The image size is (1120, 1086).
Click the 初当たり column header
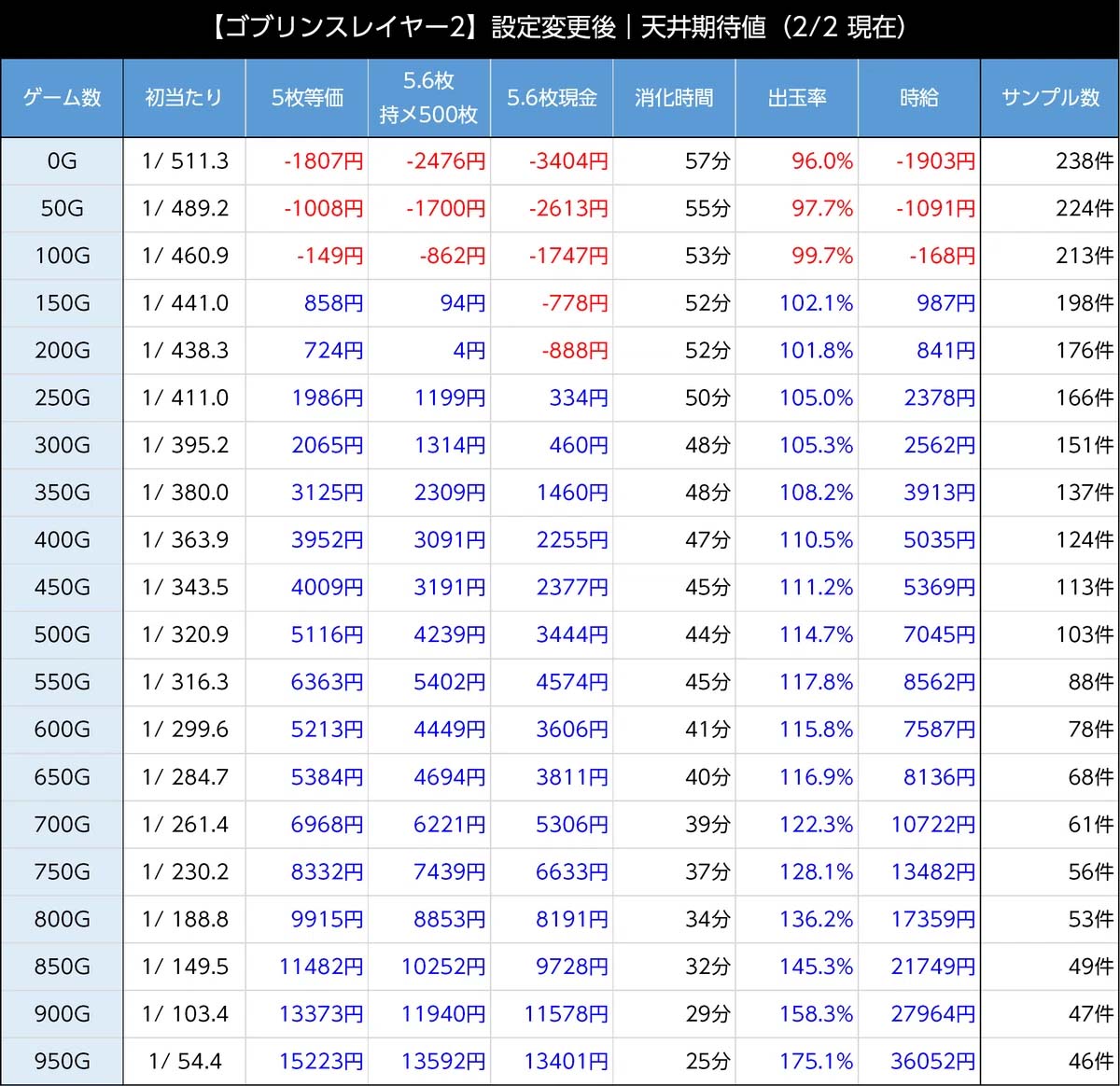pyautogui.click(x=184, y=98)
